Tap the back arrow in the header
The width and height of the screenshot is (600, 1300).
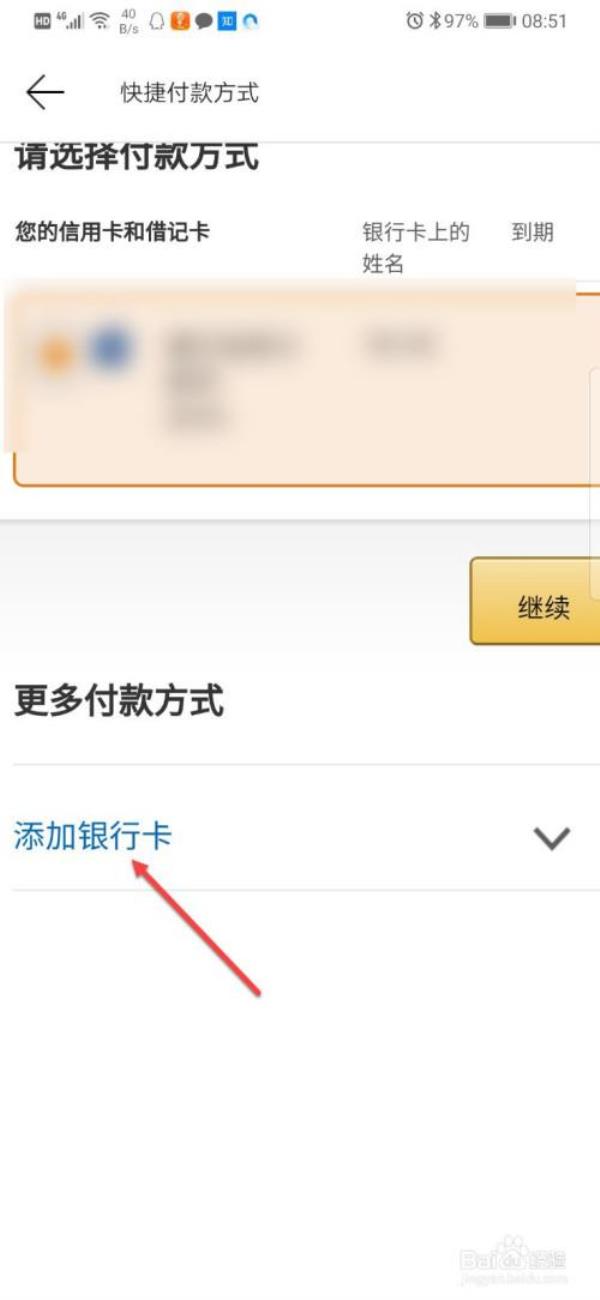[45, 92]
